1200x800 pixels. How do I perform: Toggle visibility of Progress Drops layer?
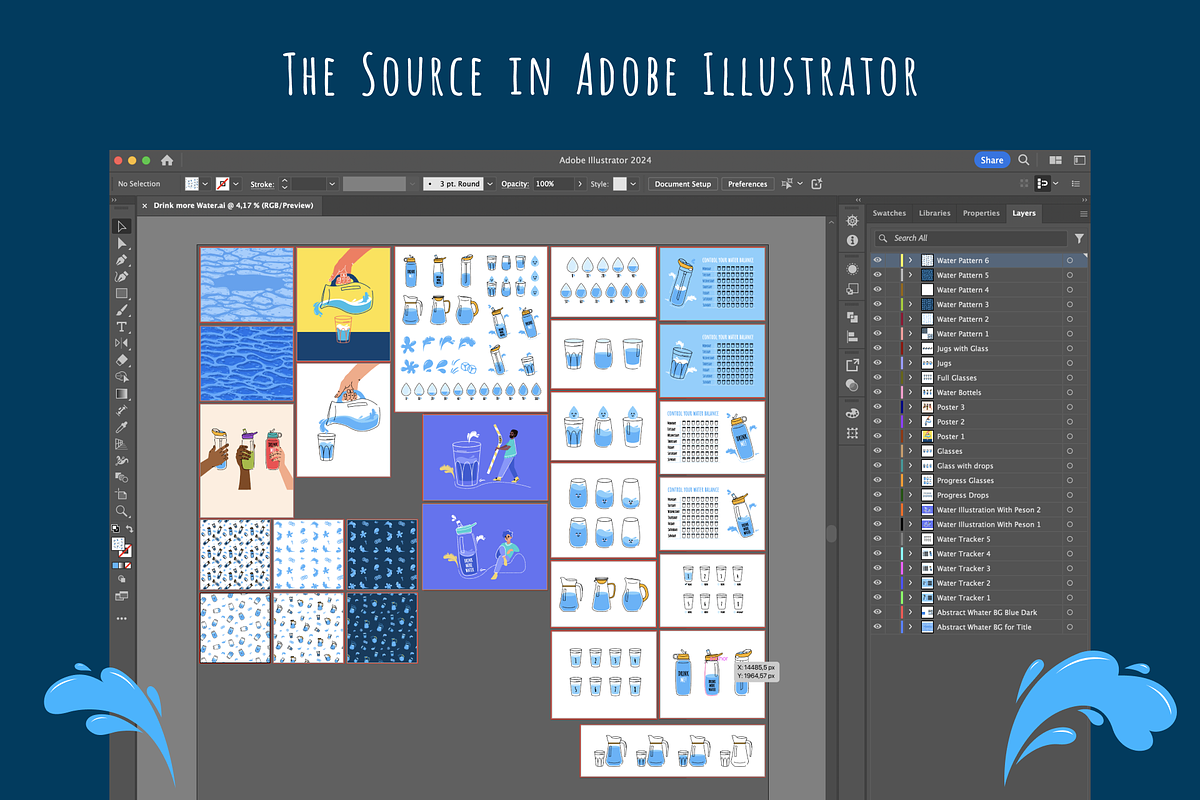[878, 495]
